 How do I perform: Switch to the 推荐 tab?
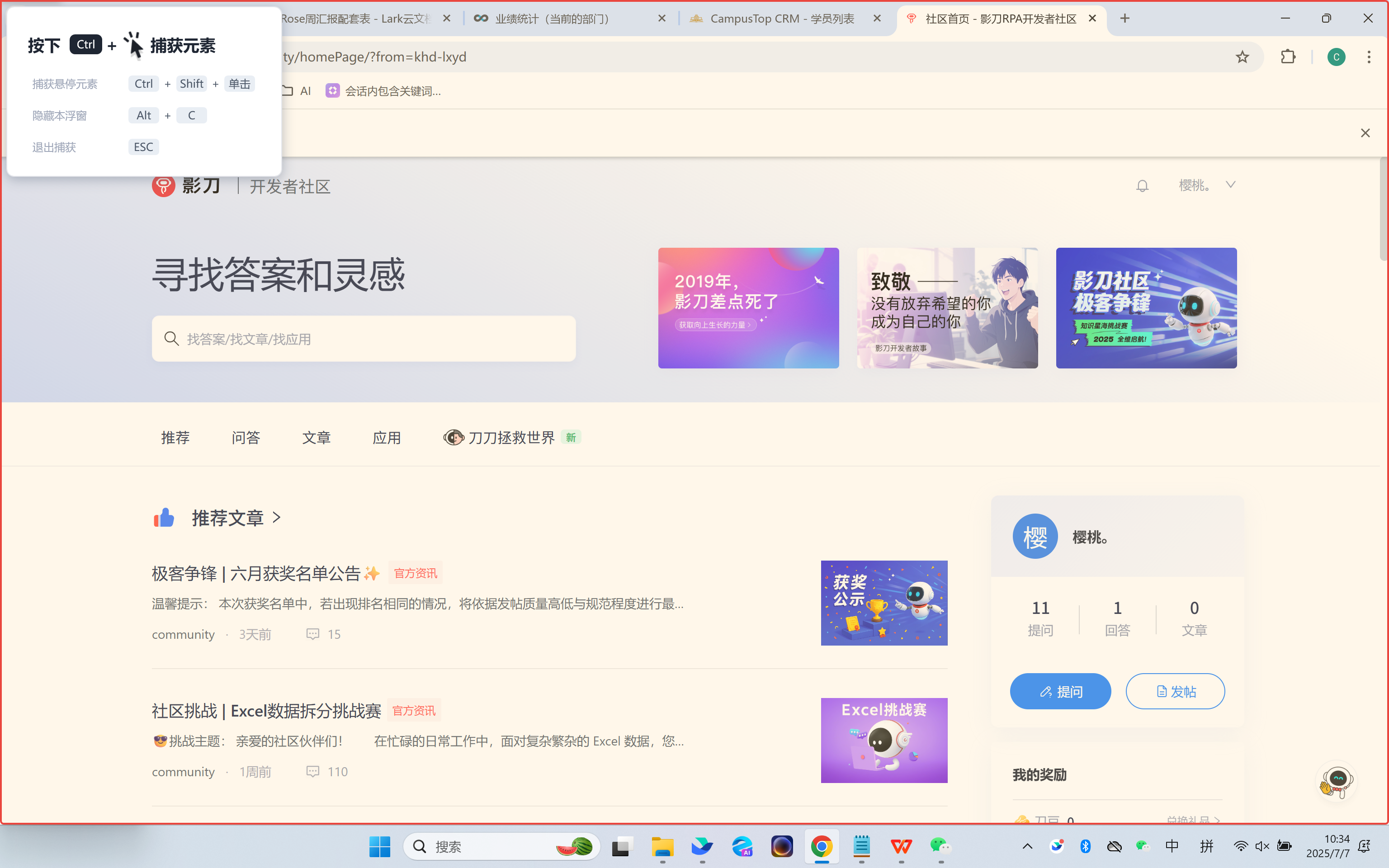pos(175,438)
